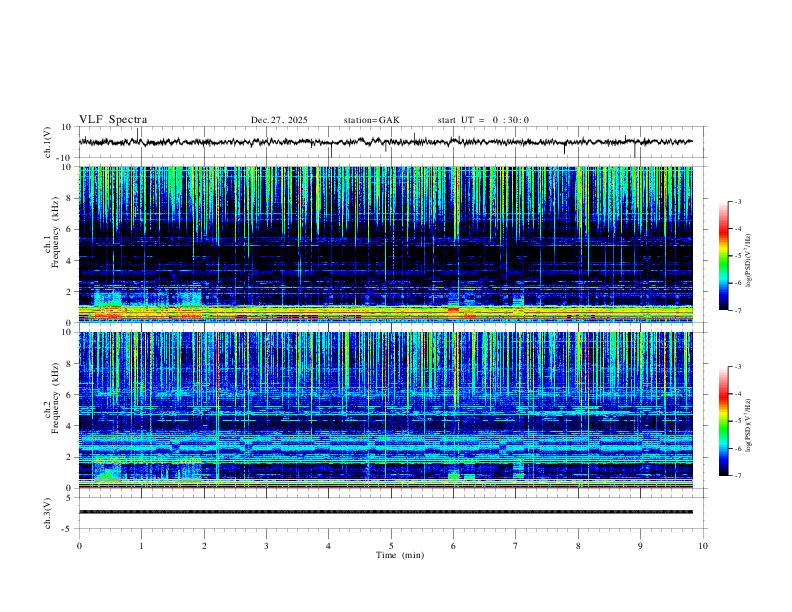Click the 'VLF Spectra' title text
The image size is (792, 612).
[113, 120]
